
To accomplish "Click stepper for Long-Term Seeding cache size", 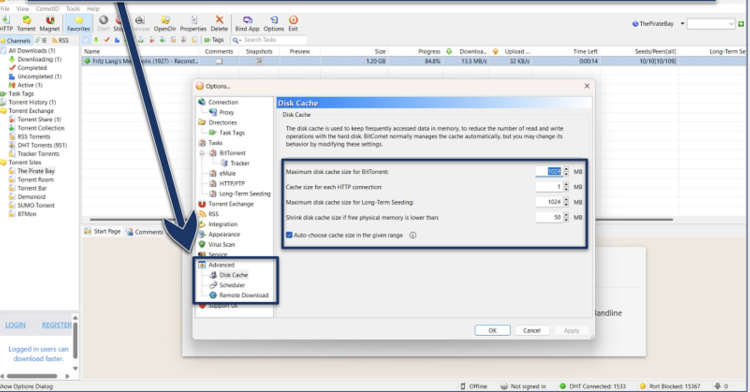I will tap(566, 202).
